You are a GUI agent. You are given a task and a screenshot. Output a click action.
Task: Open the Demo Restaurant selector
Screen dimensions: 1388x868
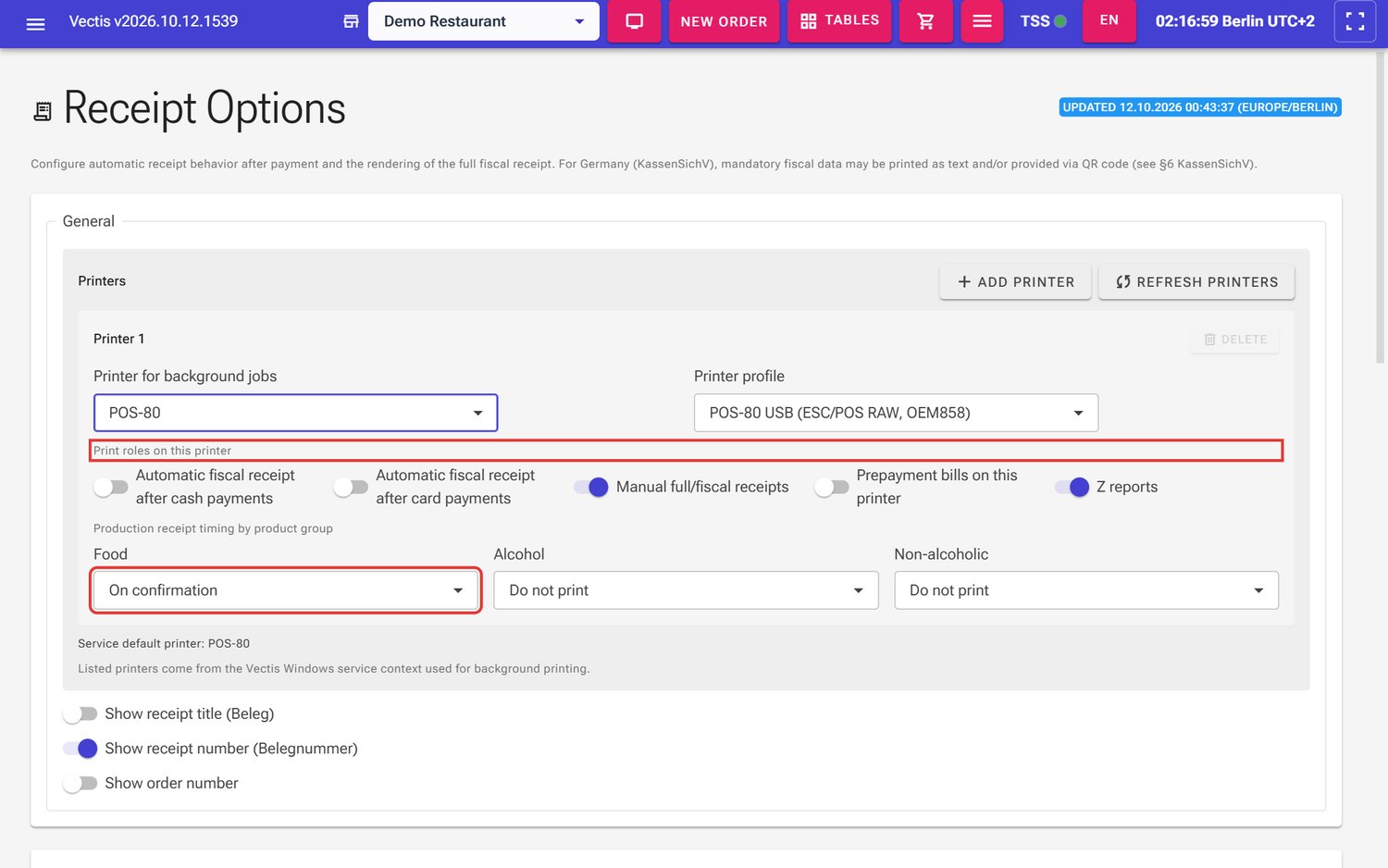click(x=483, y=21)
